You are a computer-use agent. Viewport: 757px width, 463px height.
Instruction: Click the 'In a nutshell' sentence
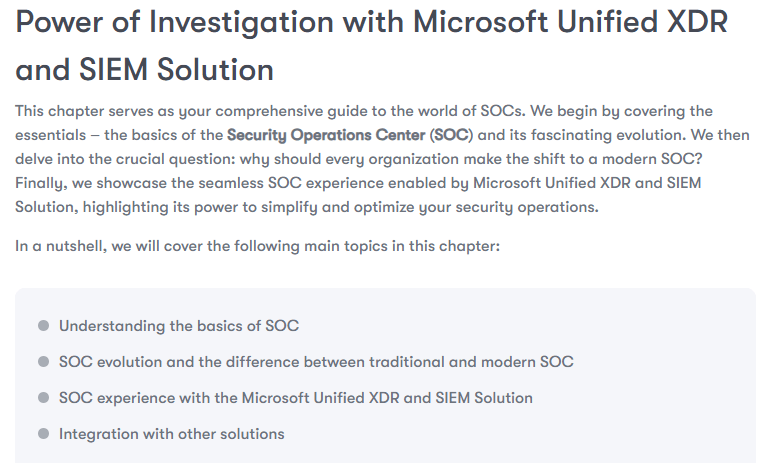click(x=257, y=246)
